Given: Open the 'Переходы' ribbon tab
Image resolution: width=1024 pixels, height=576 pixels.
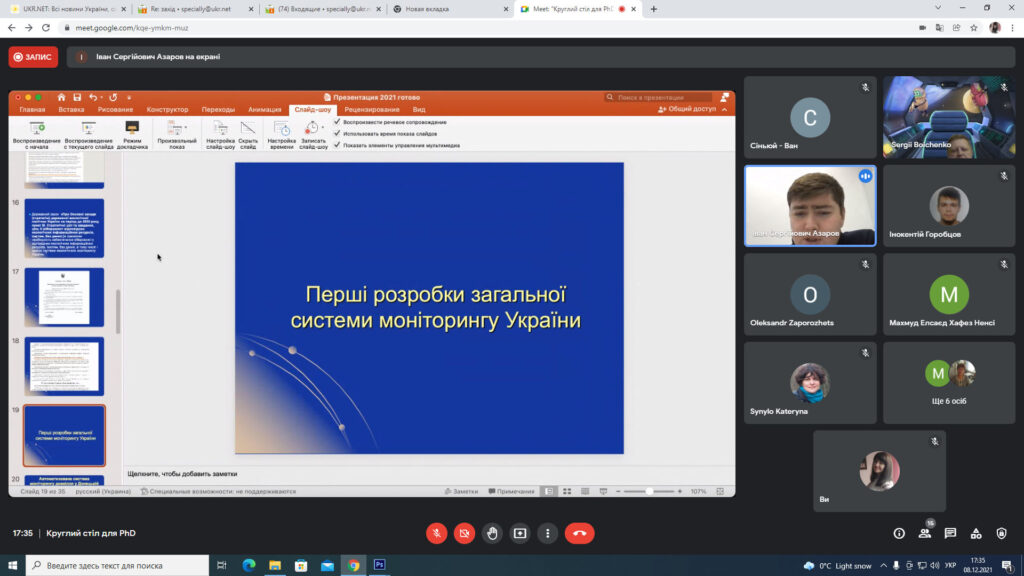Looking at the screenshot, I should pos(218,109).
